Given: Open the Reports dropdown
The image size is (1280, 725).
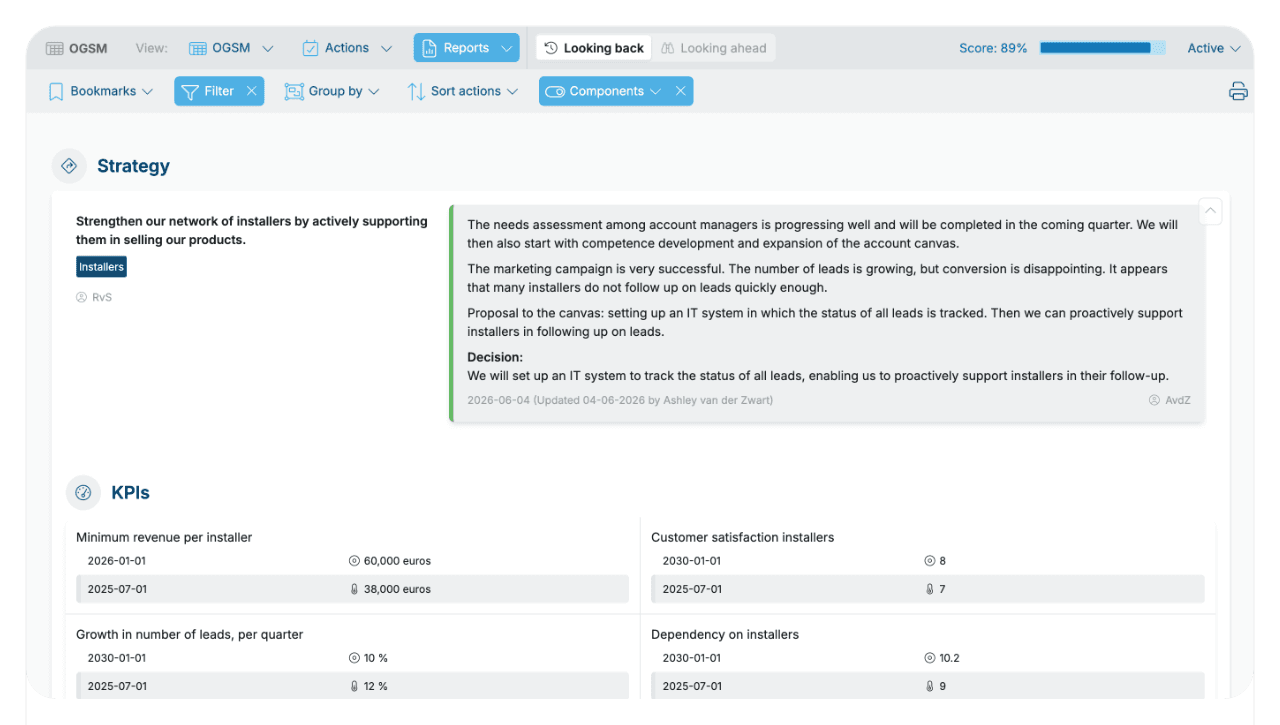Looking at the screenshot, I should pyautogui.click(x=467, y=48).
